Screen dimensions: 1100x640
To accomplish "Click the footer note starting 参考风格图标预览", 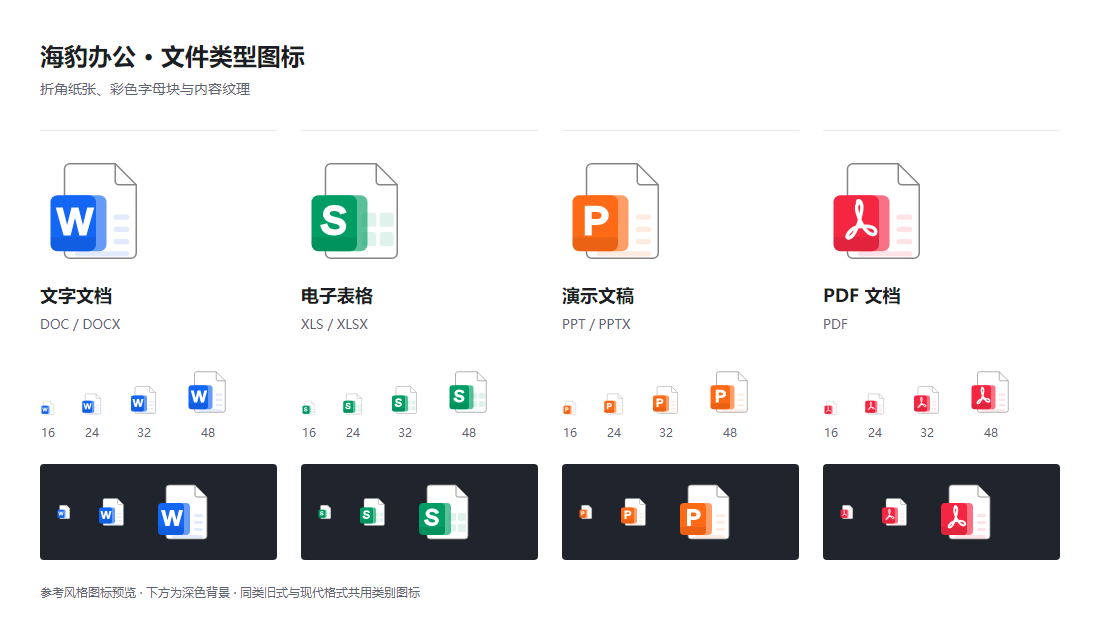I will (x=230, y=592).
